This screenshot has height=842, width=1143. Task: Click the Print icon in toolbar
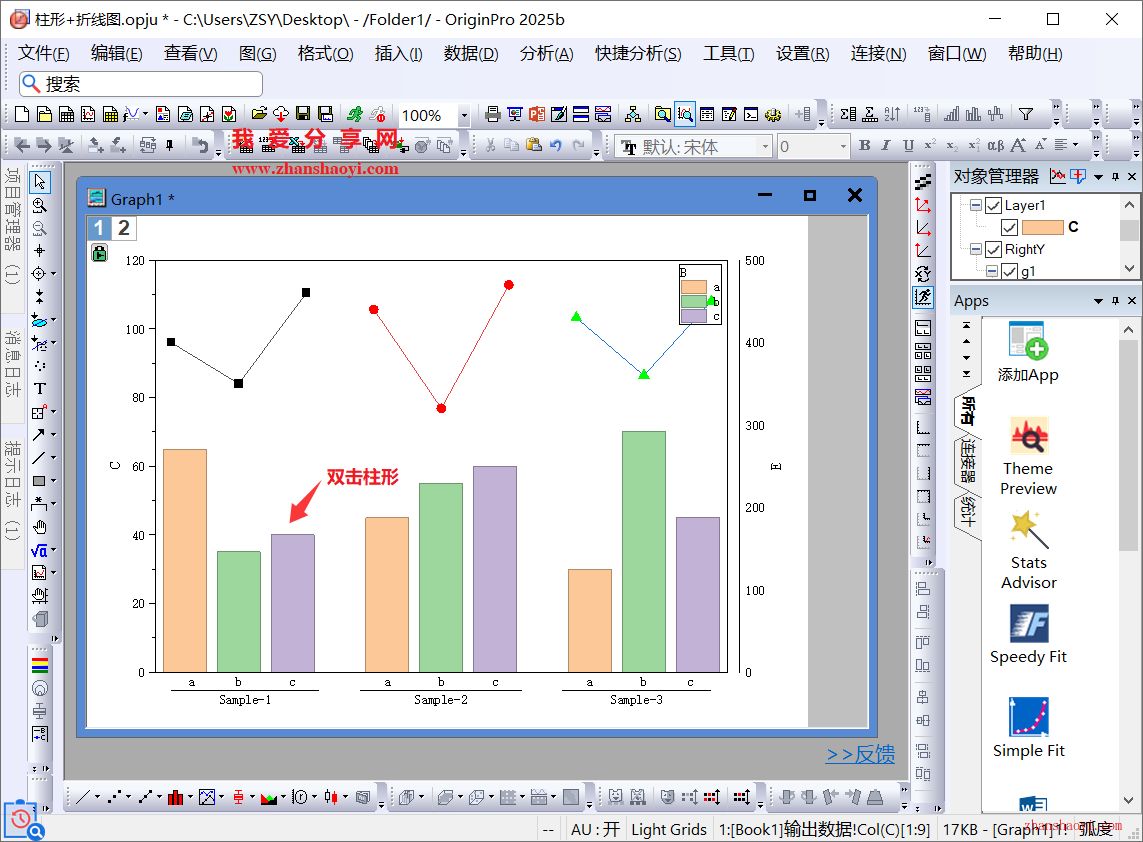(493, 115)
